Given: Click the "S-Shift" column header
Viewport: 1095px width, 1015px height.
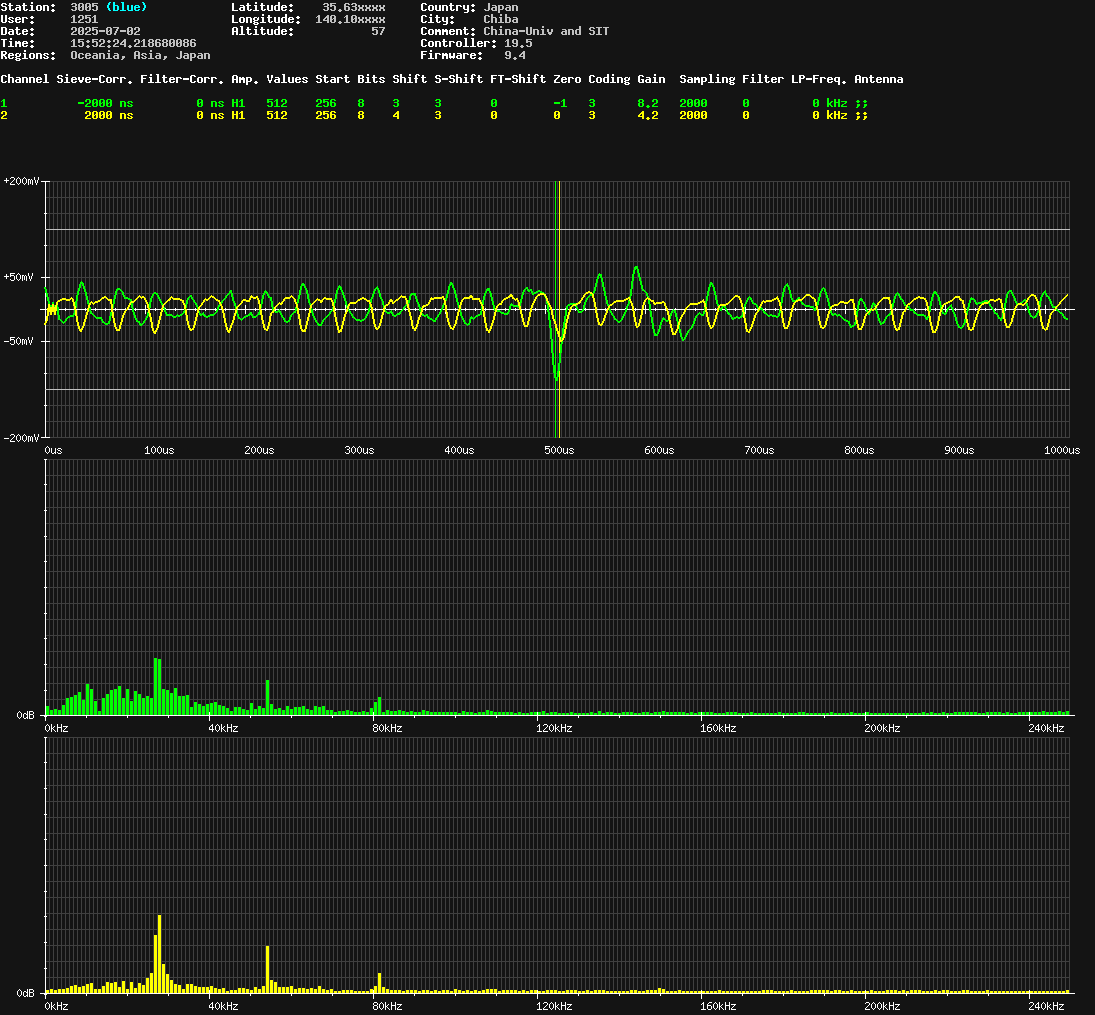Looking at the screenshot, I should (x=458, y=79).
